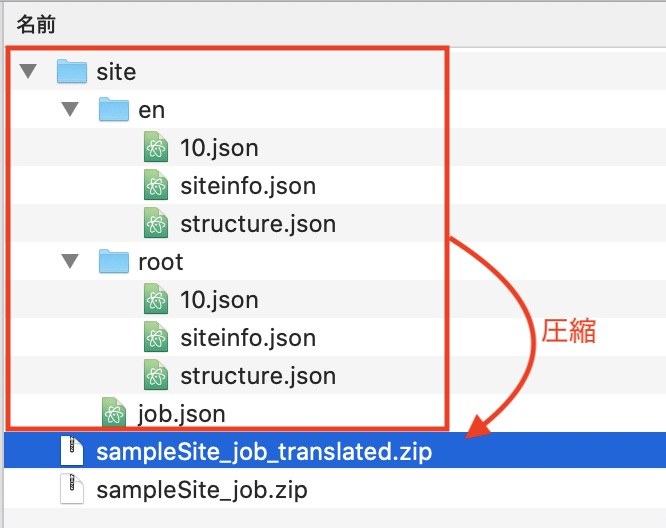This screenshot has height=528, width=666.
Task: Click the sampleSite_job.zip archive icon
Action: point(71,490)
